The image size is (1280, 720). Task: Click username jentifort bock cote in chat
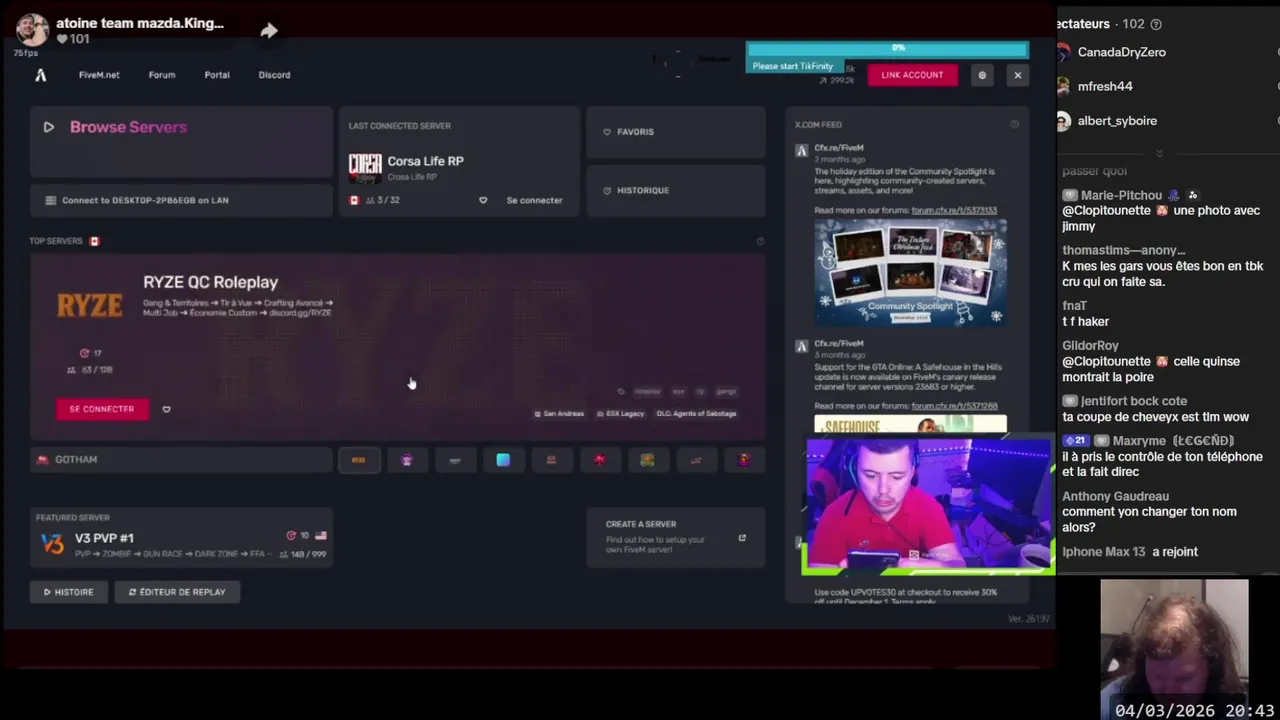pos(1134,401)
